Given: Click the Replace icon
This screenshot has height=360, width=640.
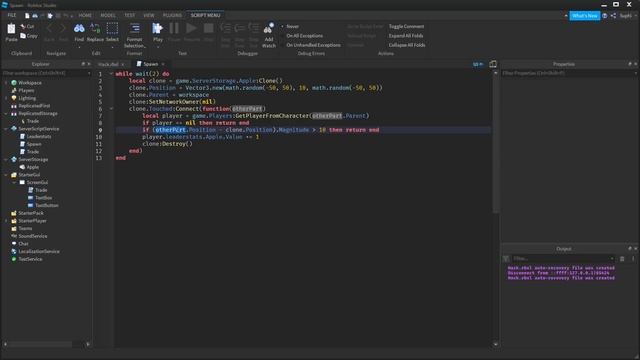Looking at the screenshot, I should (x=95, y=29).
